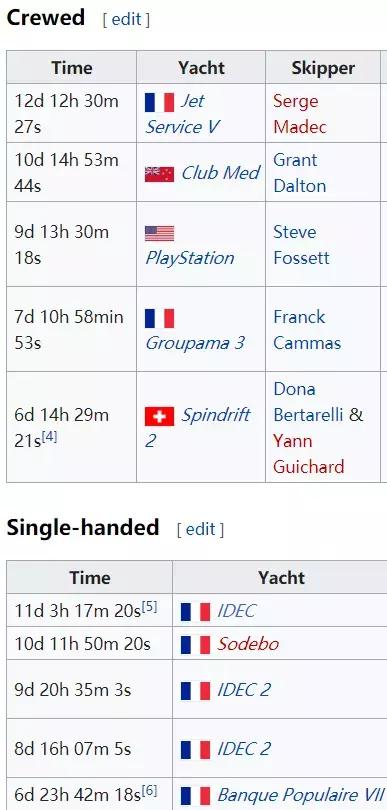Click the French flag beside IDEC
This screenshot has height=810, width=387.
(195, 612)
